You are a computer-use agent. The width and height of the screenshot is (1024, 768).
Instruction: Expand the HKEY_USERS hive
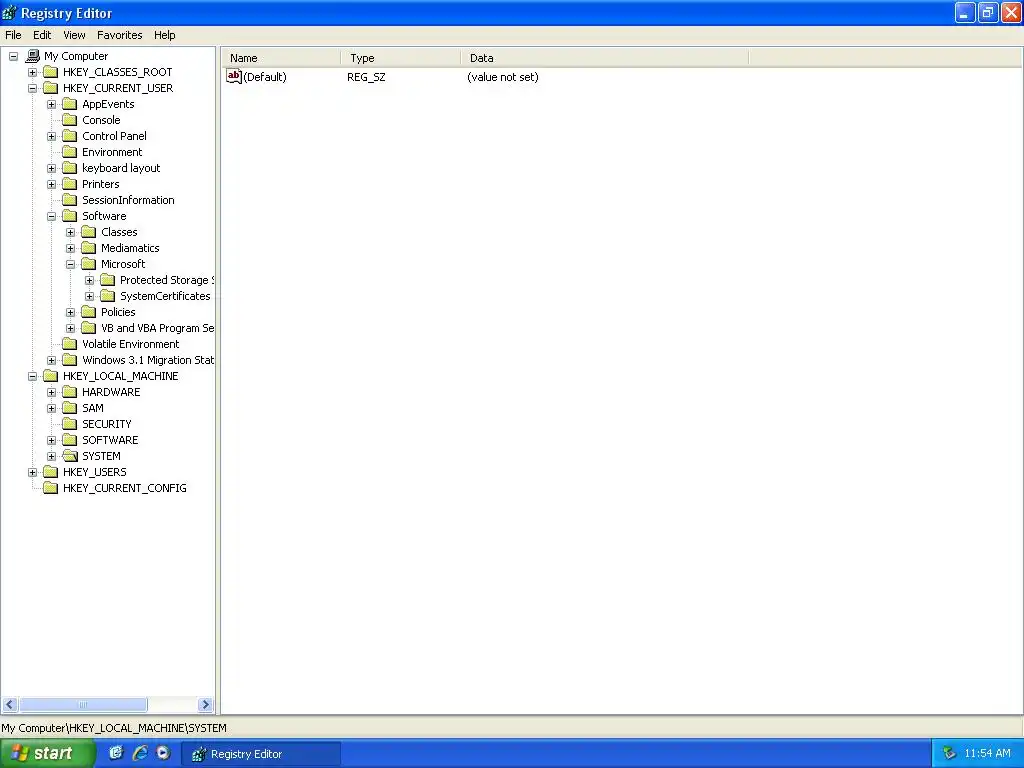(32, 472)
